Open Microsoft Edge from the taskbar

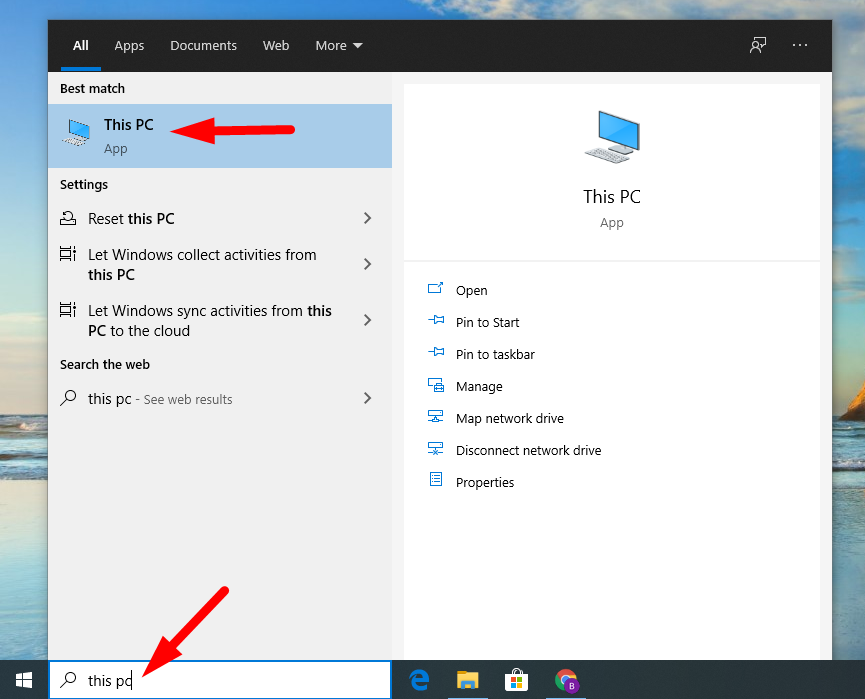click(x=419, y=680)
